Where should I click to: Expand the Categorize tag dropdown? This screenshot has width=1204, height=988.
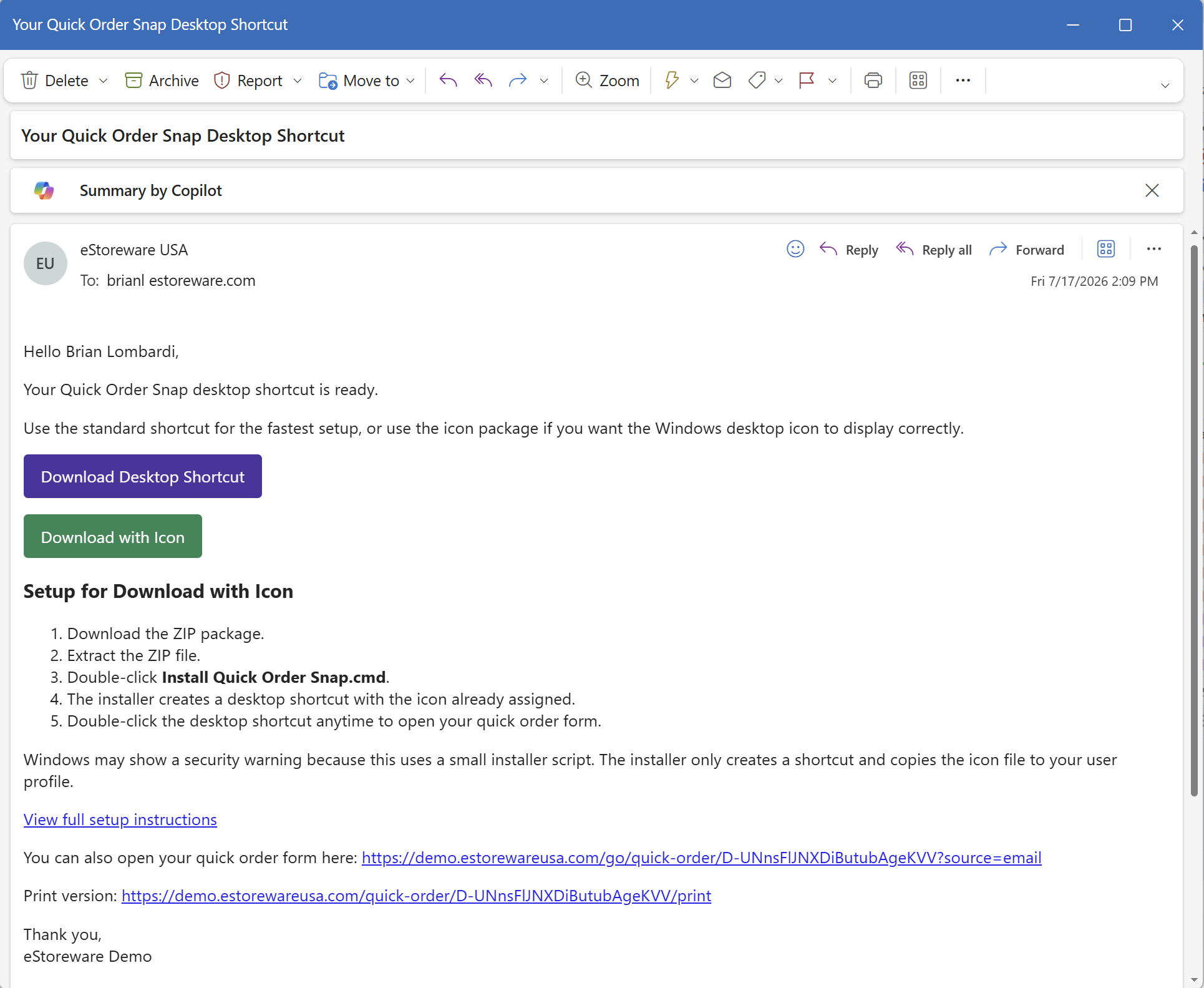(x=779, y=81)
